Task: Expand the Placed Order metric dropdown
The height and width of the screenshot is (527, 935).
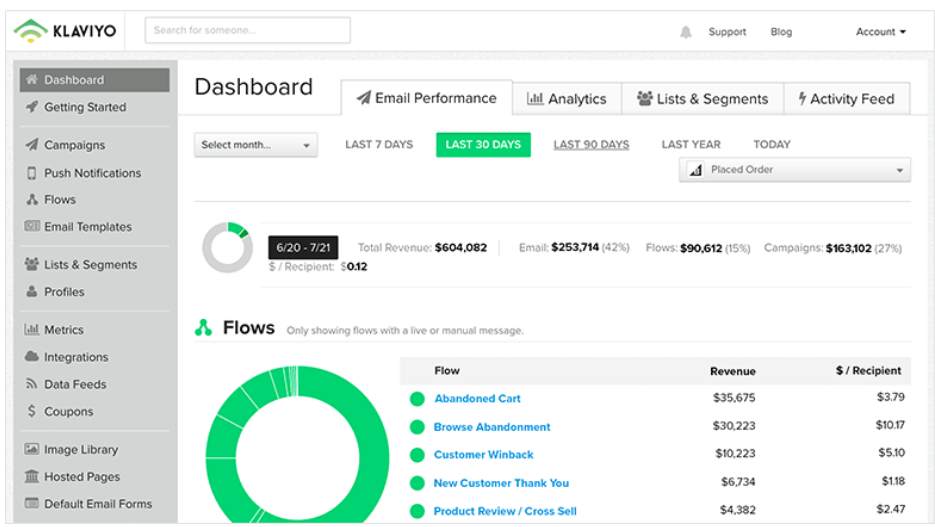Action: click(x=794, y=170)
